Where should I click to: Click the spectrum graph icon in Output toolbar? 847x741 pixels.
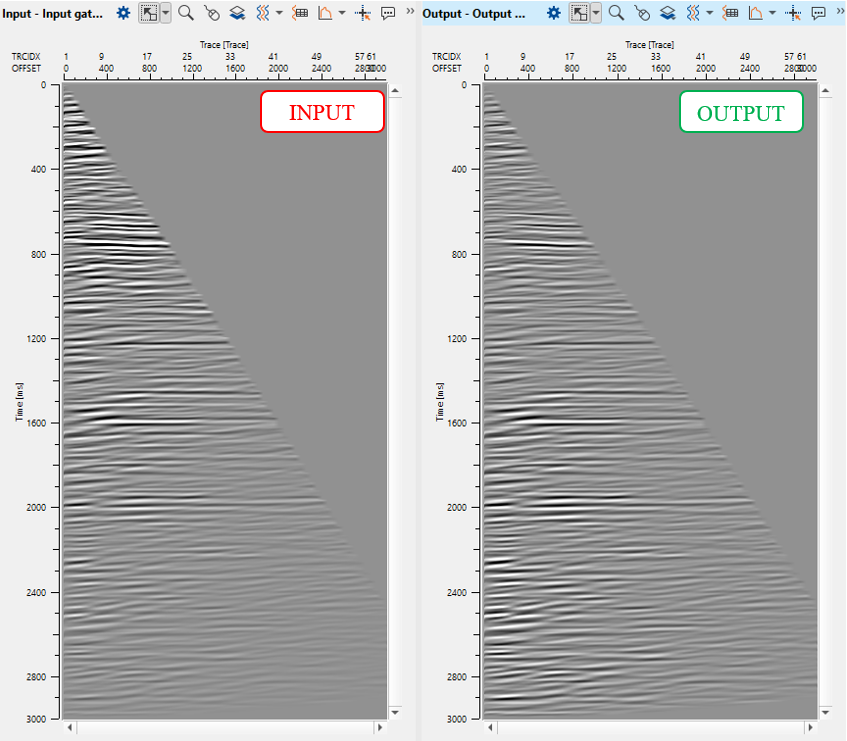click(x=756, y=13)
